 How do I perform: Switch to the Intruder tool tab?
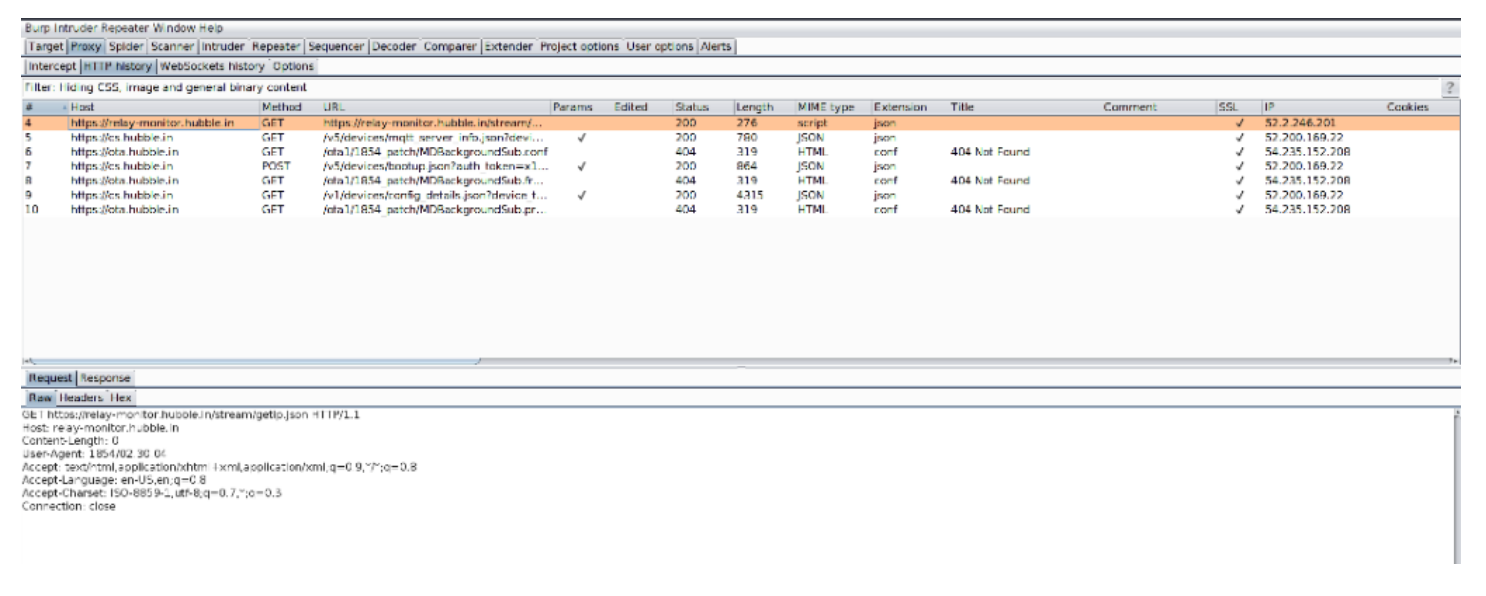[222, 47]
